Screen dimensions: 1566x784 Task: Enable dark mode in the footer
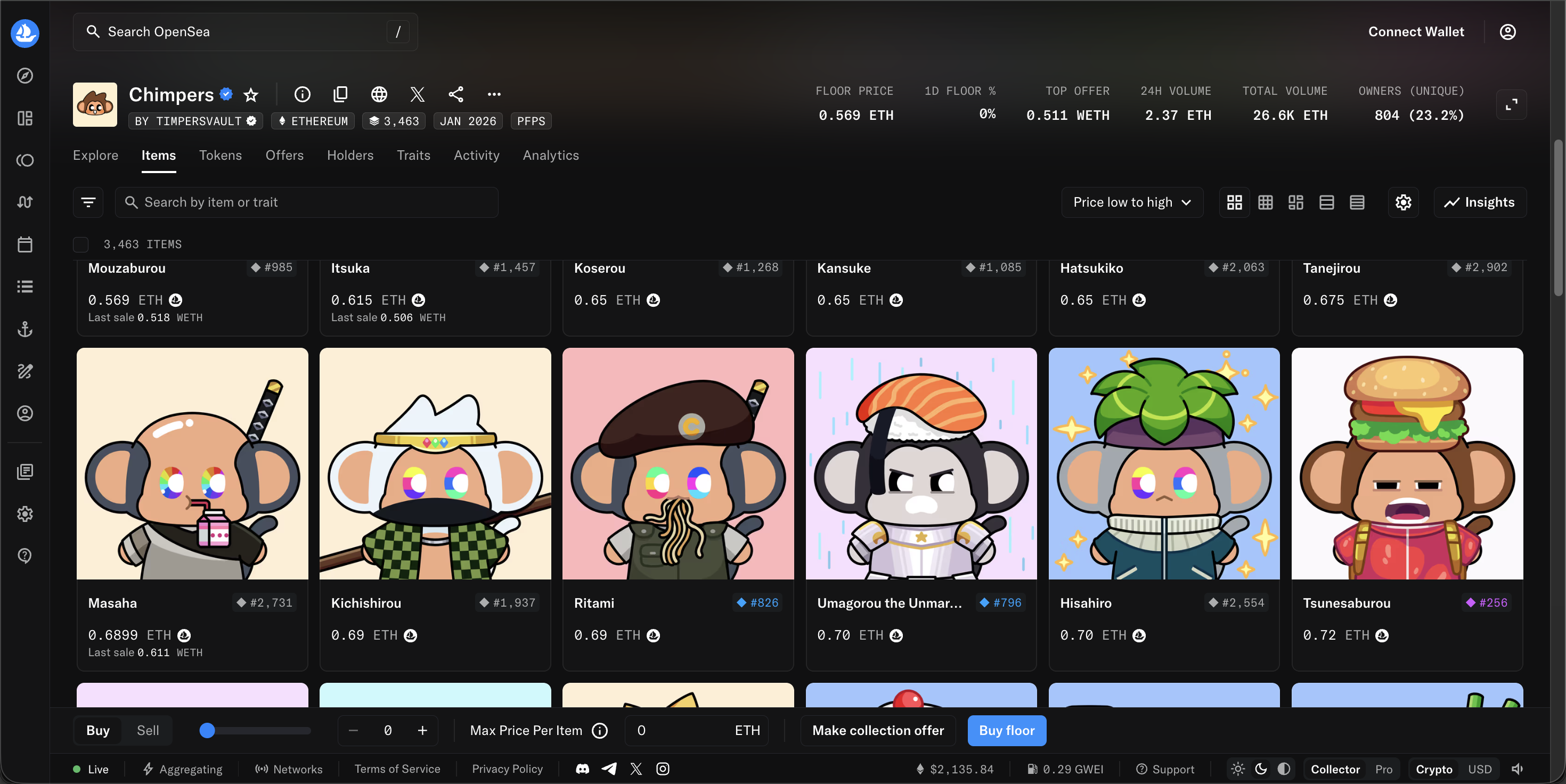(x=1260, y=769)
